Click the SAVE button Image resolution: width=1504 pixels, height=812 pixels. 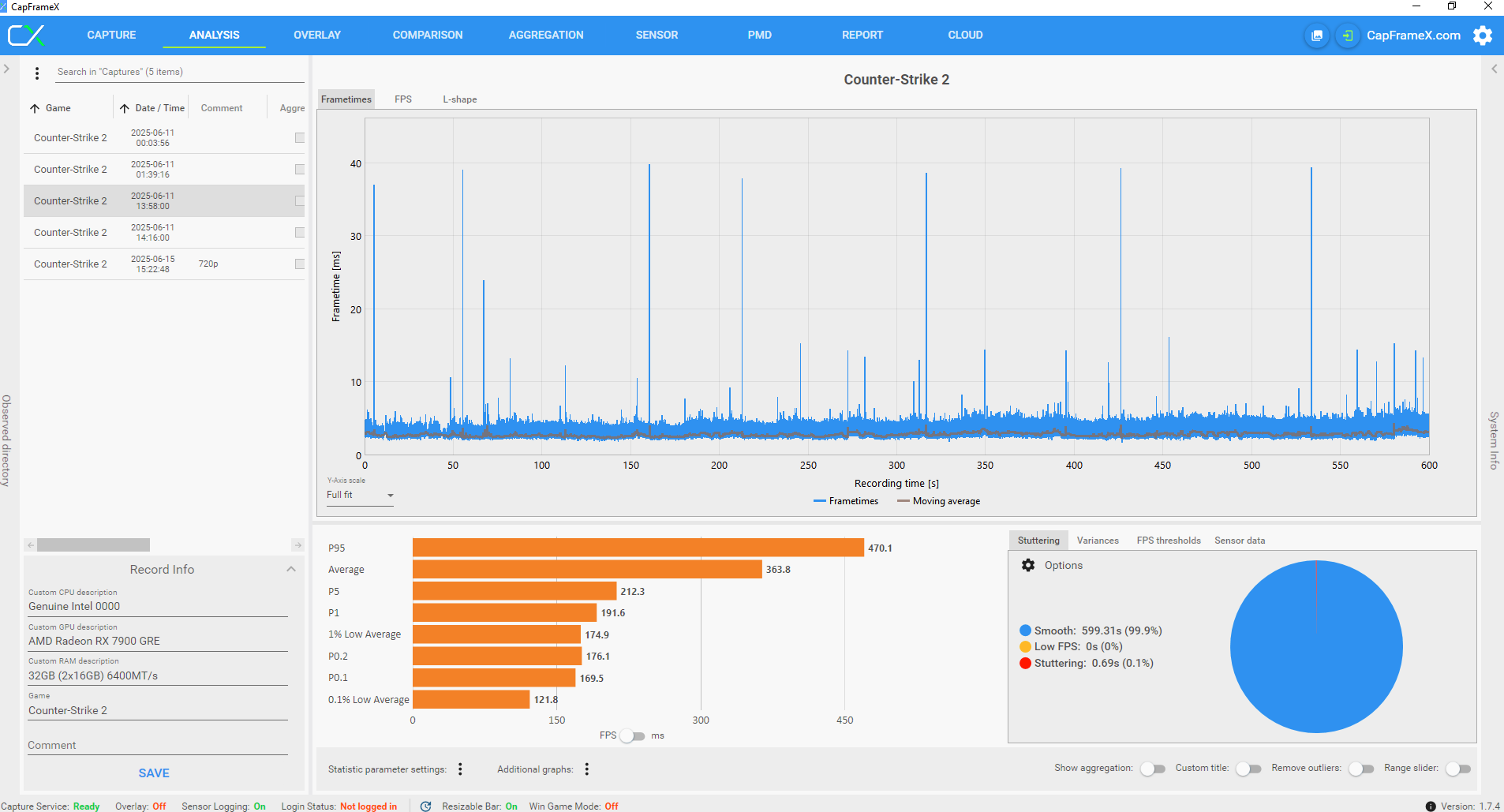point(154,773)
